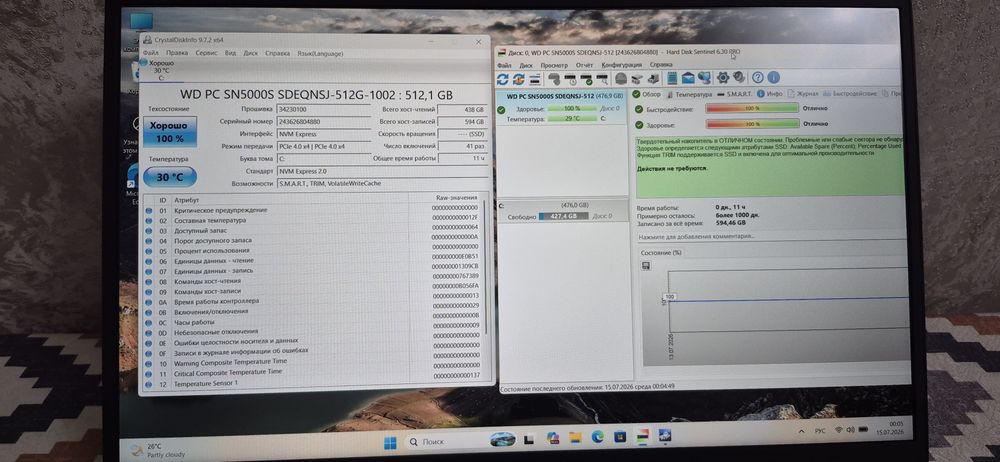Select attribute row 05 Процент использования
The height and width of the screenshot is (462, 1000).
[312, 251]
